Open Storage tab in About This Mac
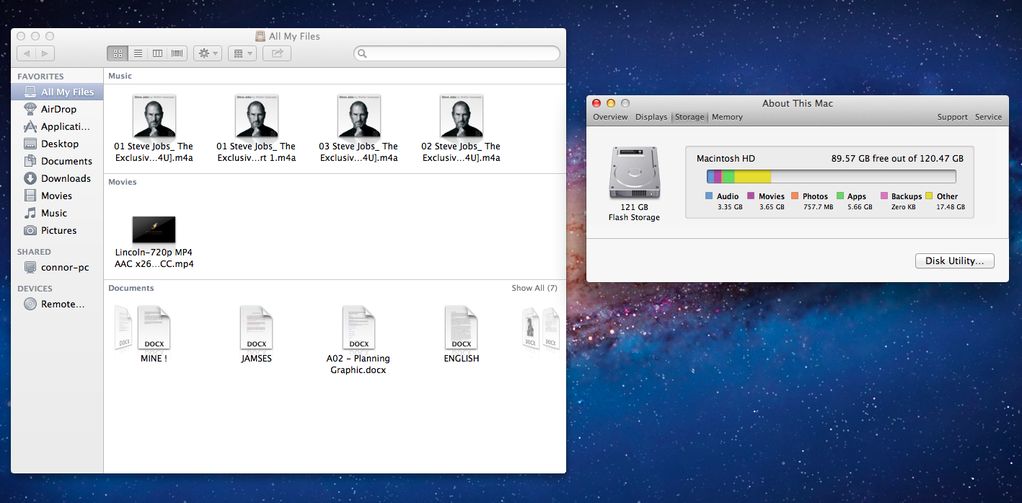Viewport: 1022px width, 503px height. coord(690,117)
